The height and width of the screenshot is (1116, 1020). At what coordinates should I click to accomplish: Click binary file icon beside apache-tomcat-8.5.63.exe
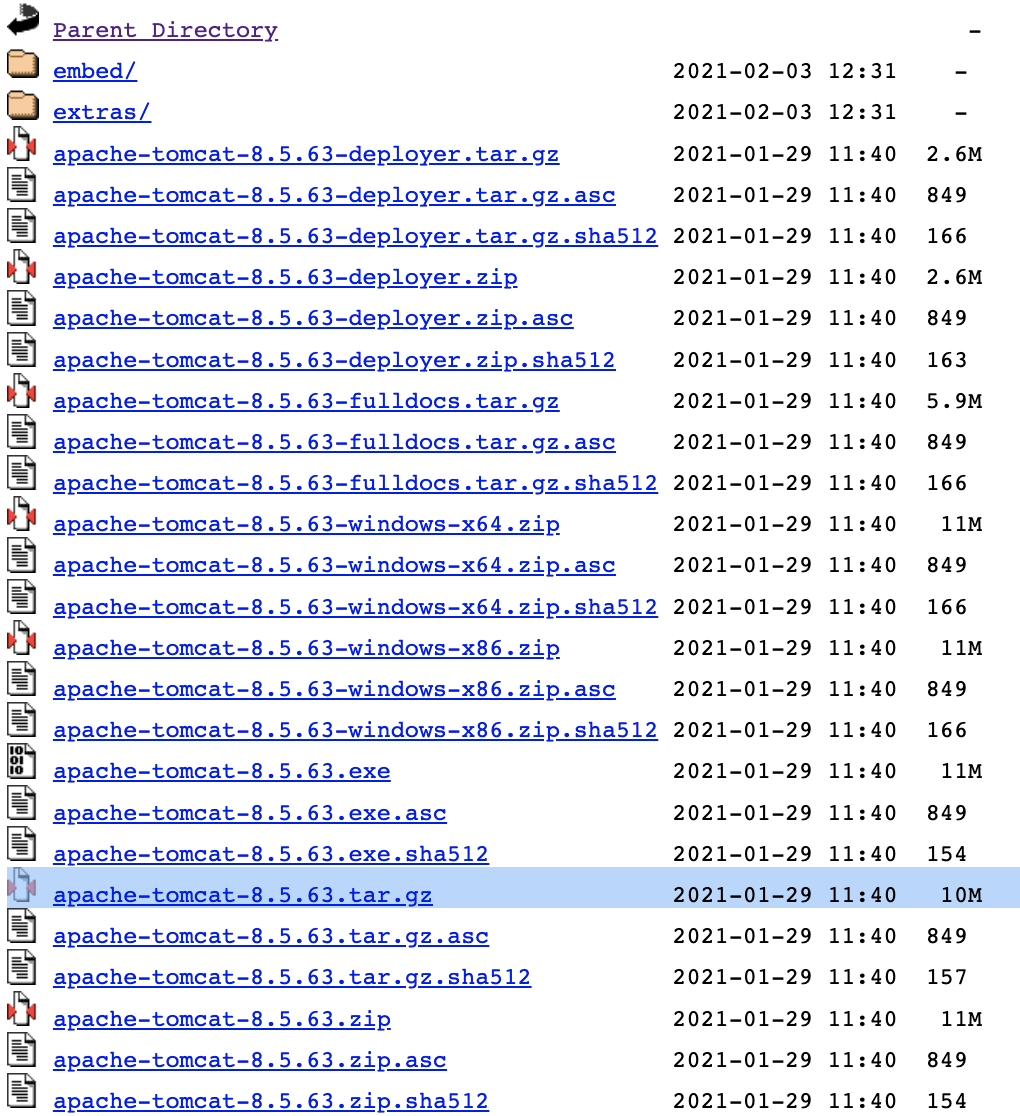(21, 762)
